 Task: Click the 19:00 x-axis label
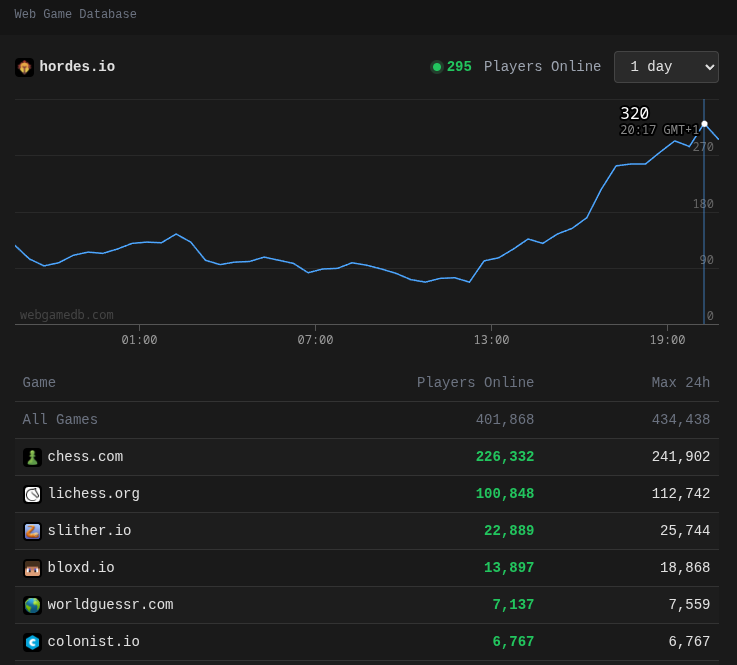coord(667,340)
